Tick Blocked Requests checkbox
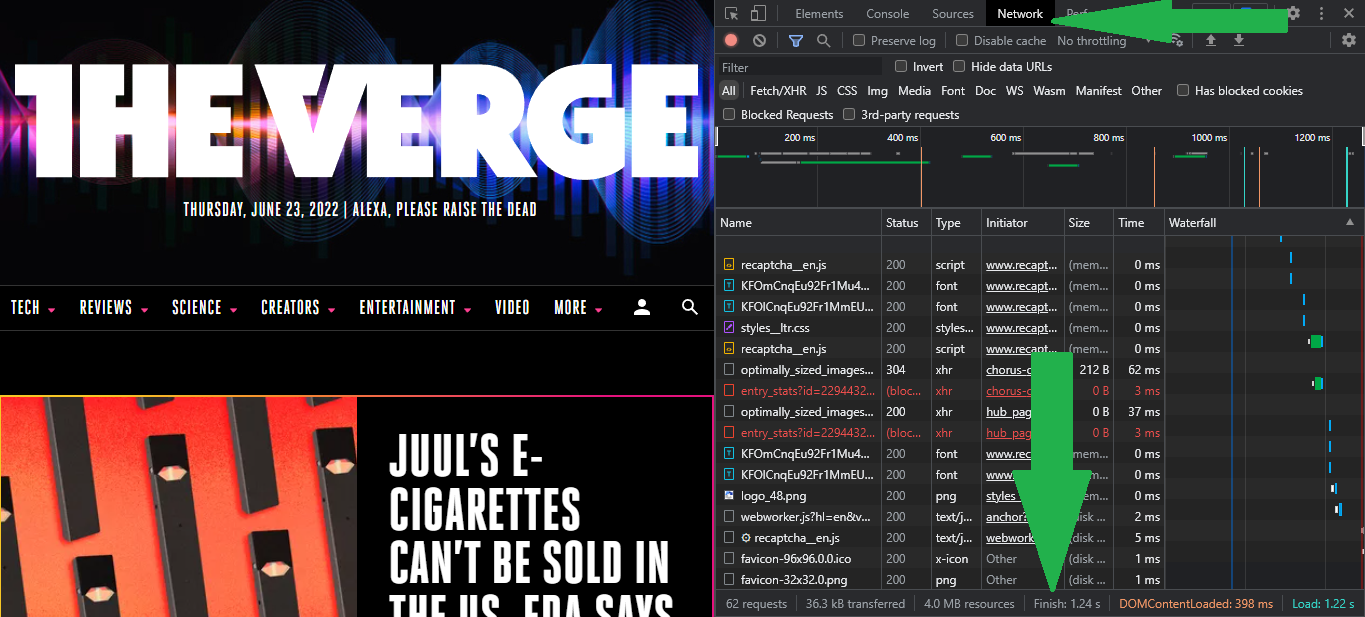 click(x=729, y=115)
